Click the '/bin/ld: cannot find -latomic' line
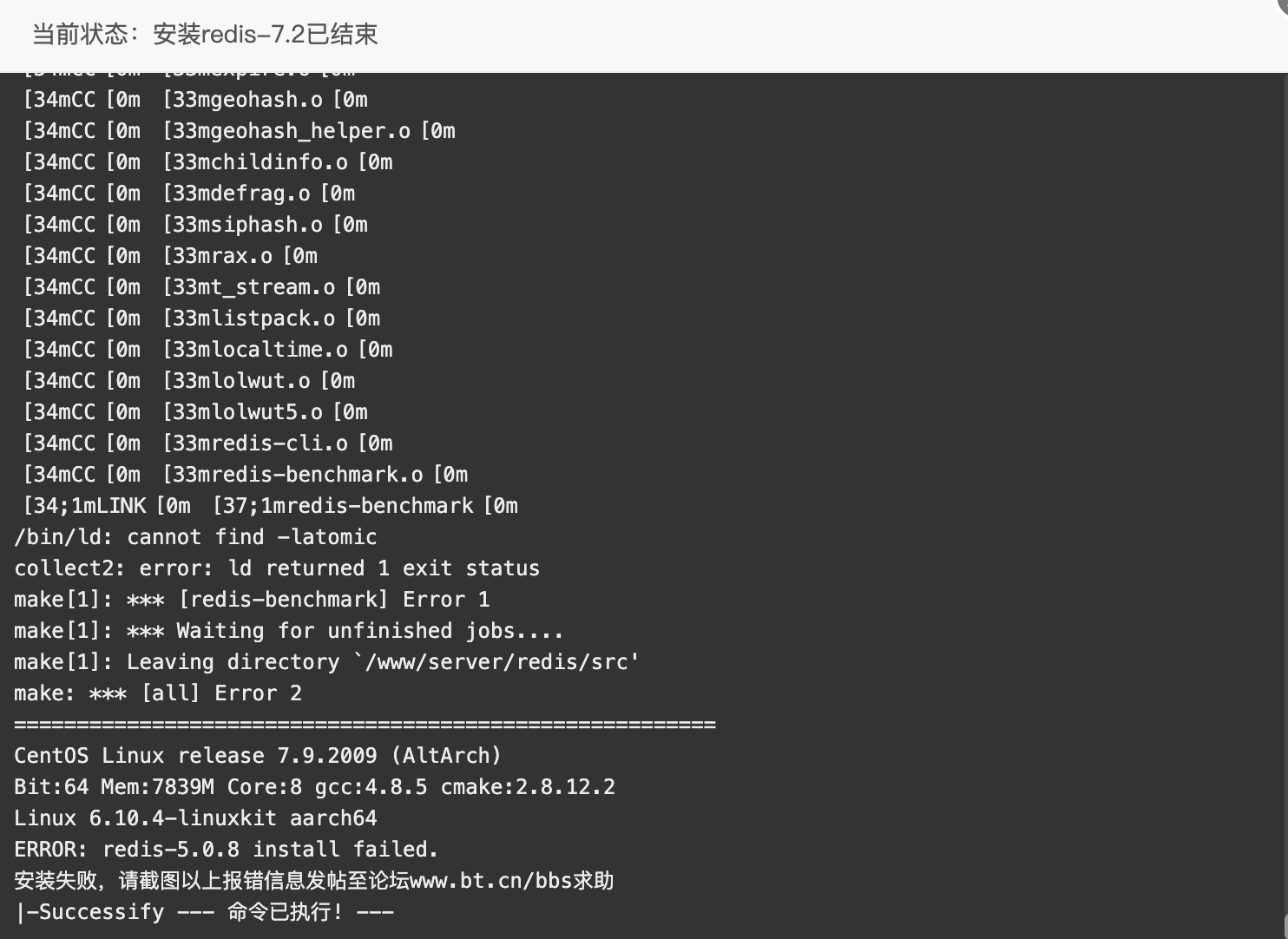This screenshot has height=939, width=1288. 195,537
